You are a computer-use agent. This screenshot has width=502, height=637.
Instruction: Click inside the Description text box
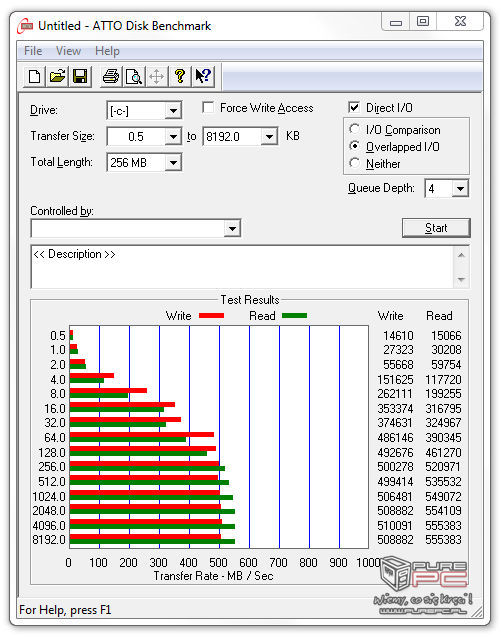pos(242,267)
